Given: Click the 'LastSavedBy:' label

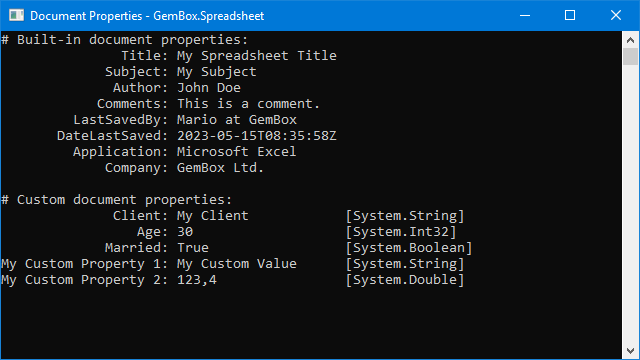Looking at the screenshot, I should pyautogui.click(x=120, y=120).
